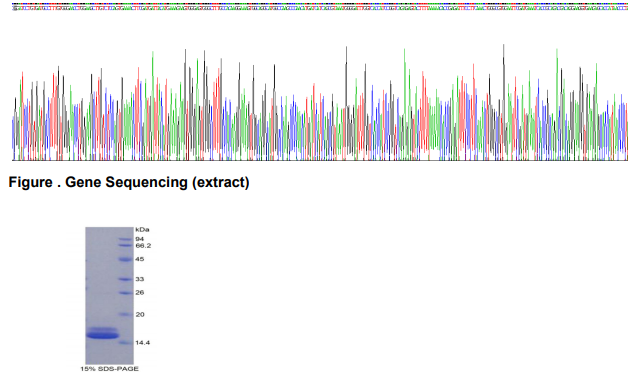This screenshot has height=380, width=634.
Task: Click the 14.4 kDa ladder band in gel
Action: tap(125, 343)
